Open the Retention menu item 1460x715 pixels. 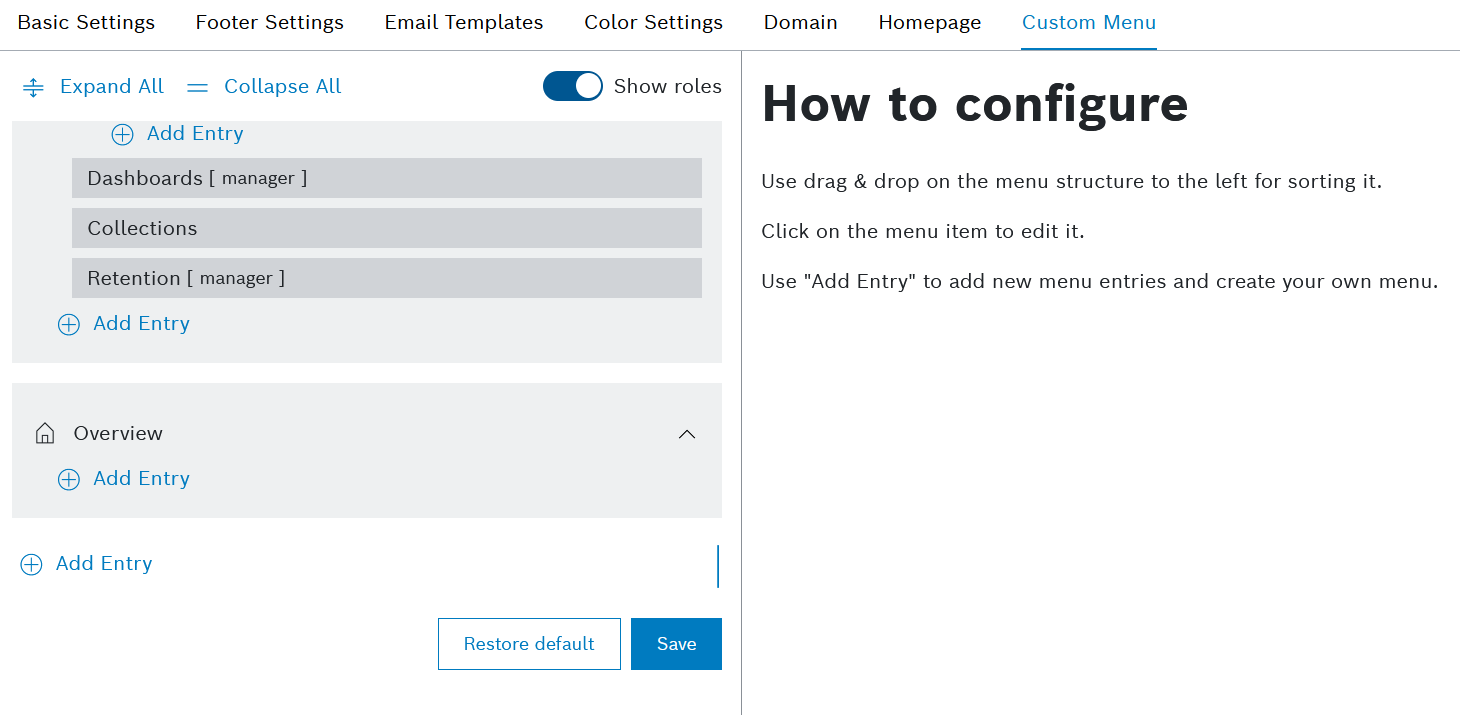pyautogui.click(x=386, y=278)
